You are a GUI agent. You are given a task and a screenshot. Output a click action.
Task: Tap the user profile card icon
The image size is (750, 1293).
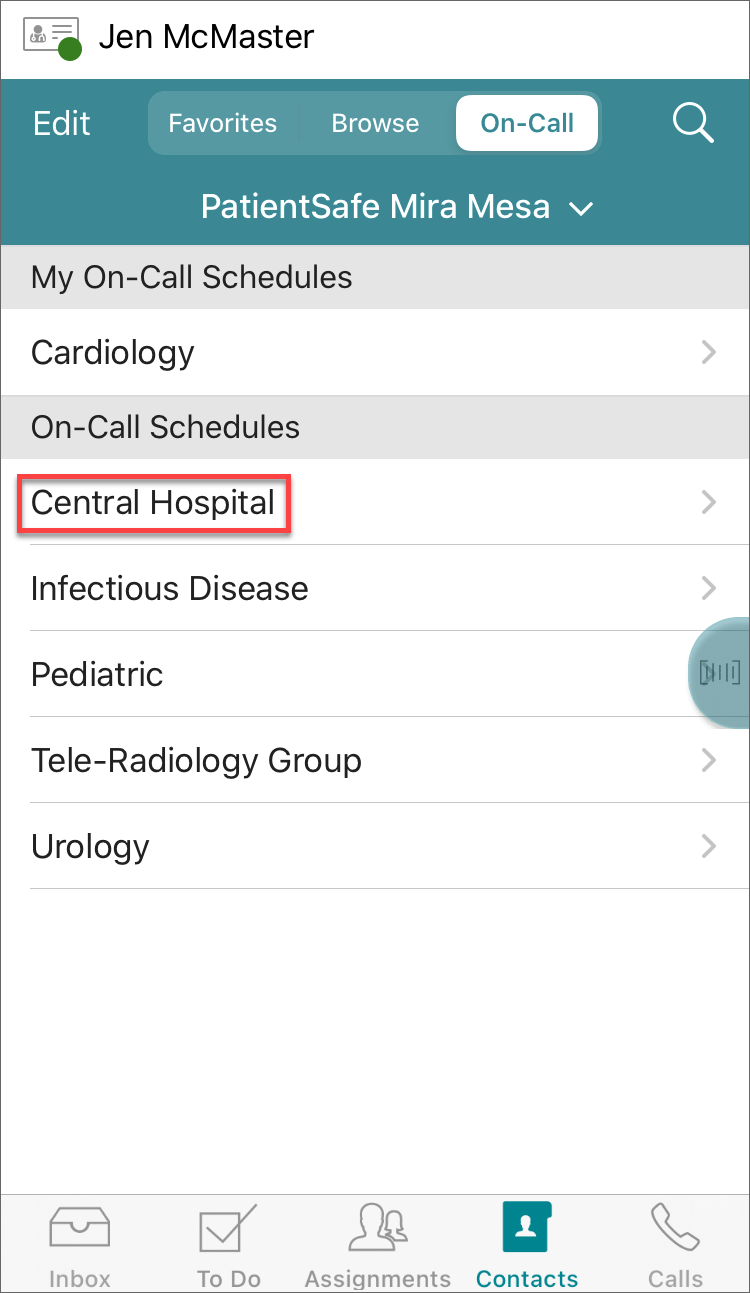point(52,38)
